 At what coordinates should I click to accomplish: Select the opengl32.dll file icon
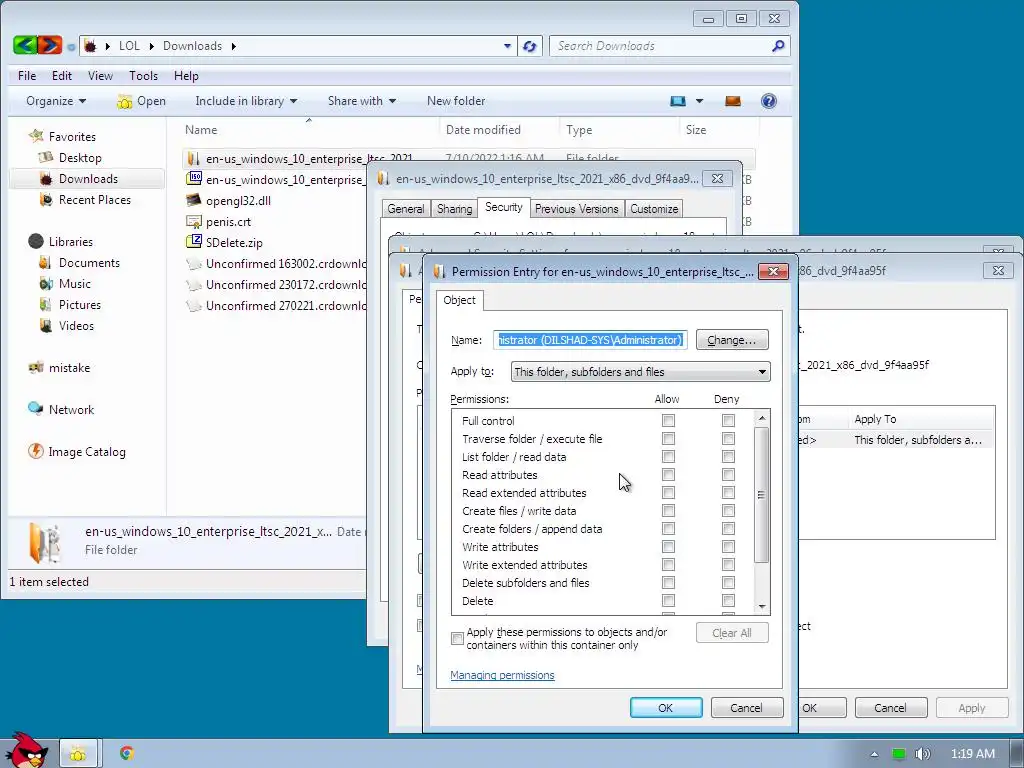[194, 200]
